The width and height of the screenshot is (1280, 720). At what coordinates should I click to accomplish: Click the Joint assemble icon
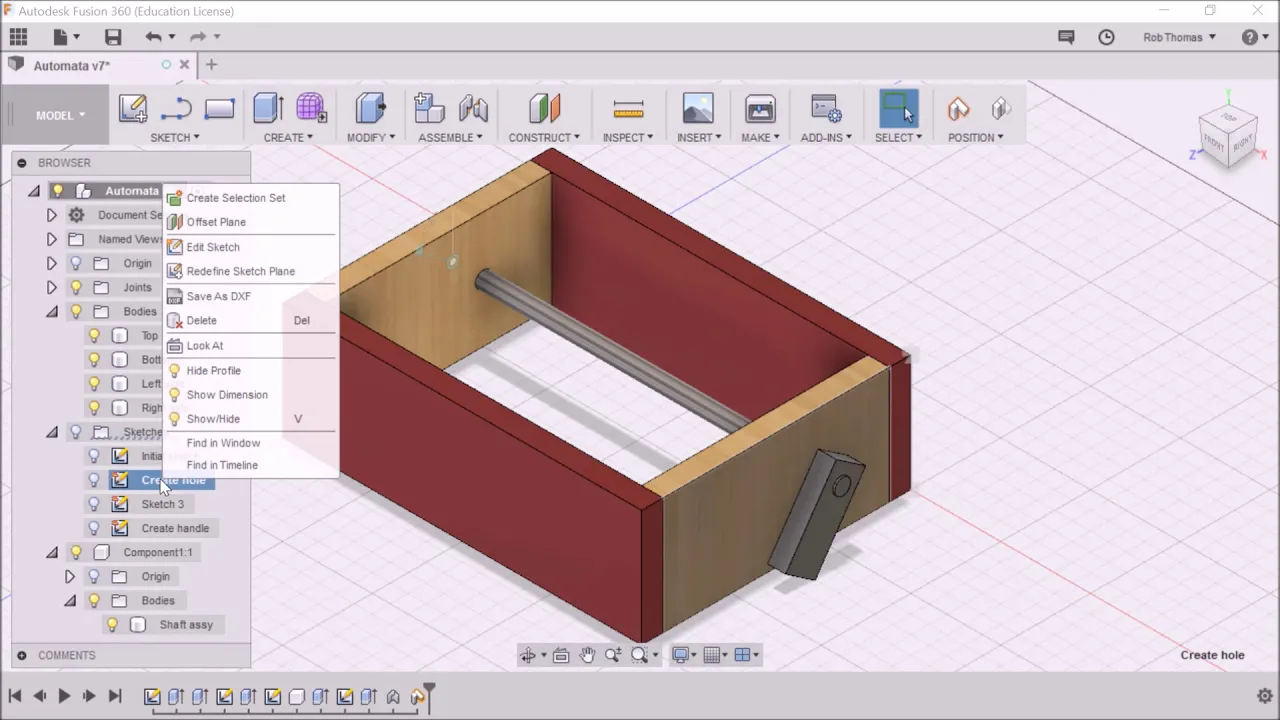click(473, 108)
